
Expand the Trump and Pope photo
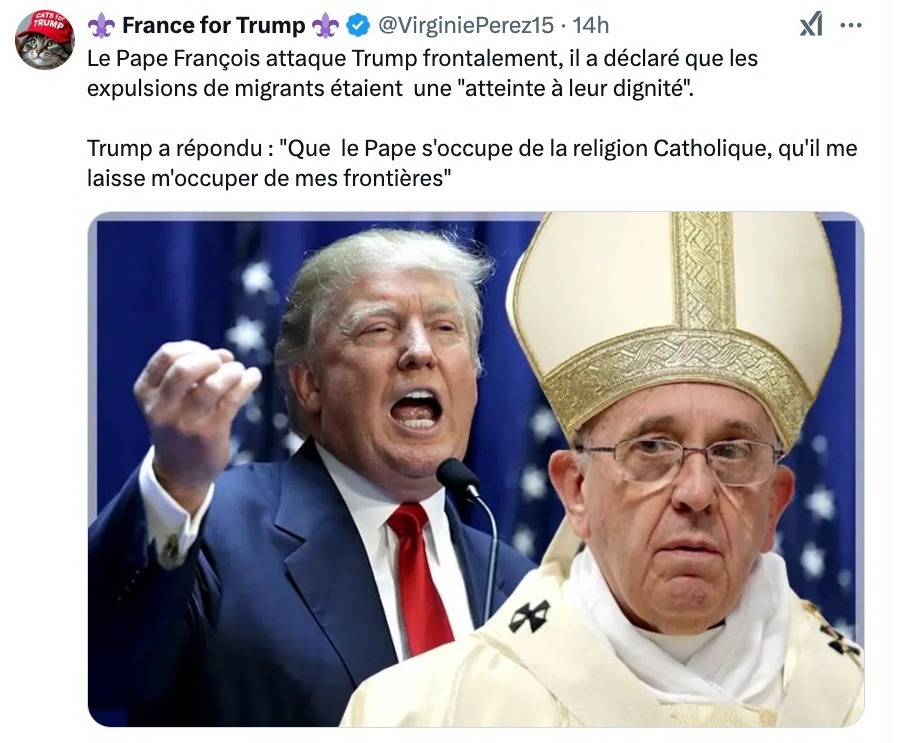476,469
